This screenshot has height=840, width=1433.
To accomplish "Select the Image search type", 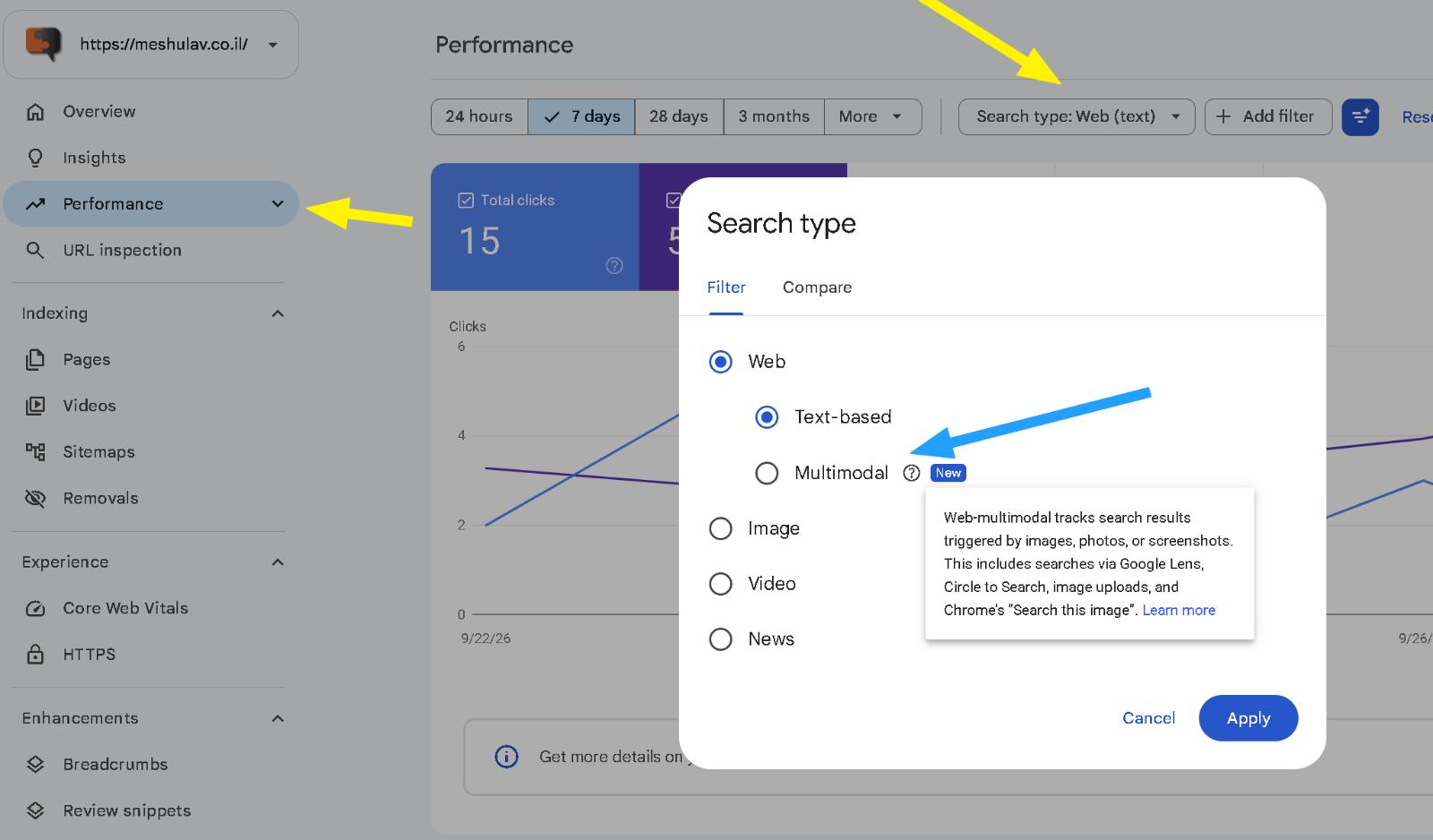I will coord(721,528).
